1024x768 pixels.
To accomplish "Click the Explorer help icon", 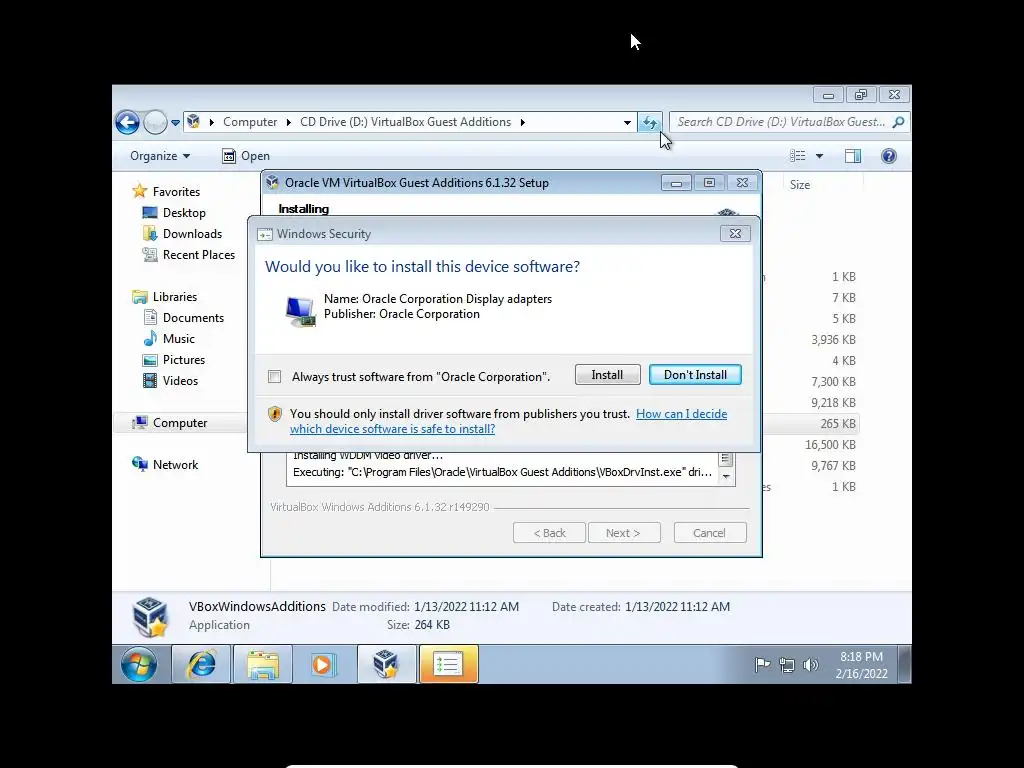I will [889, 156].
